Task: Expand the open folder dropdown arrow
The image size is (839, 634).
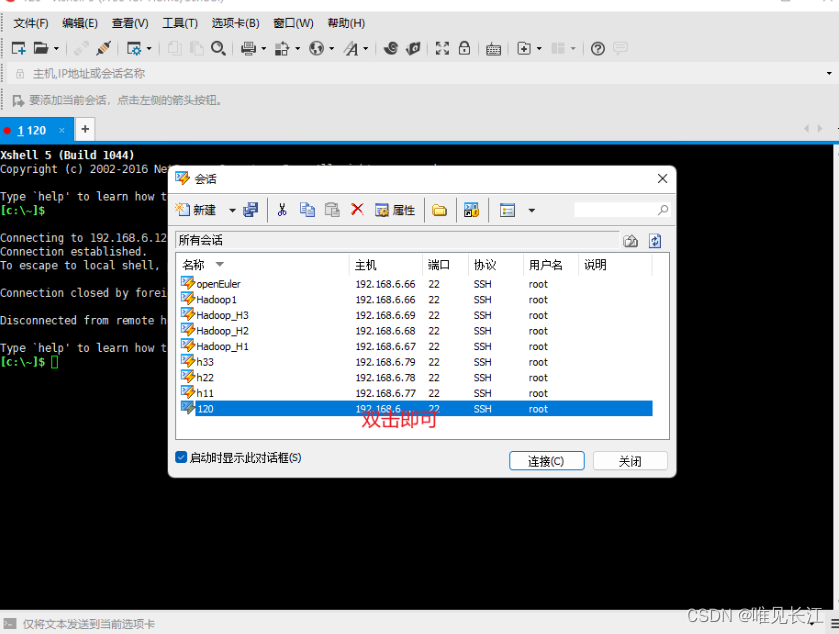Action: (x=56, y=49)
